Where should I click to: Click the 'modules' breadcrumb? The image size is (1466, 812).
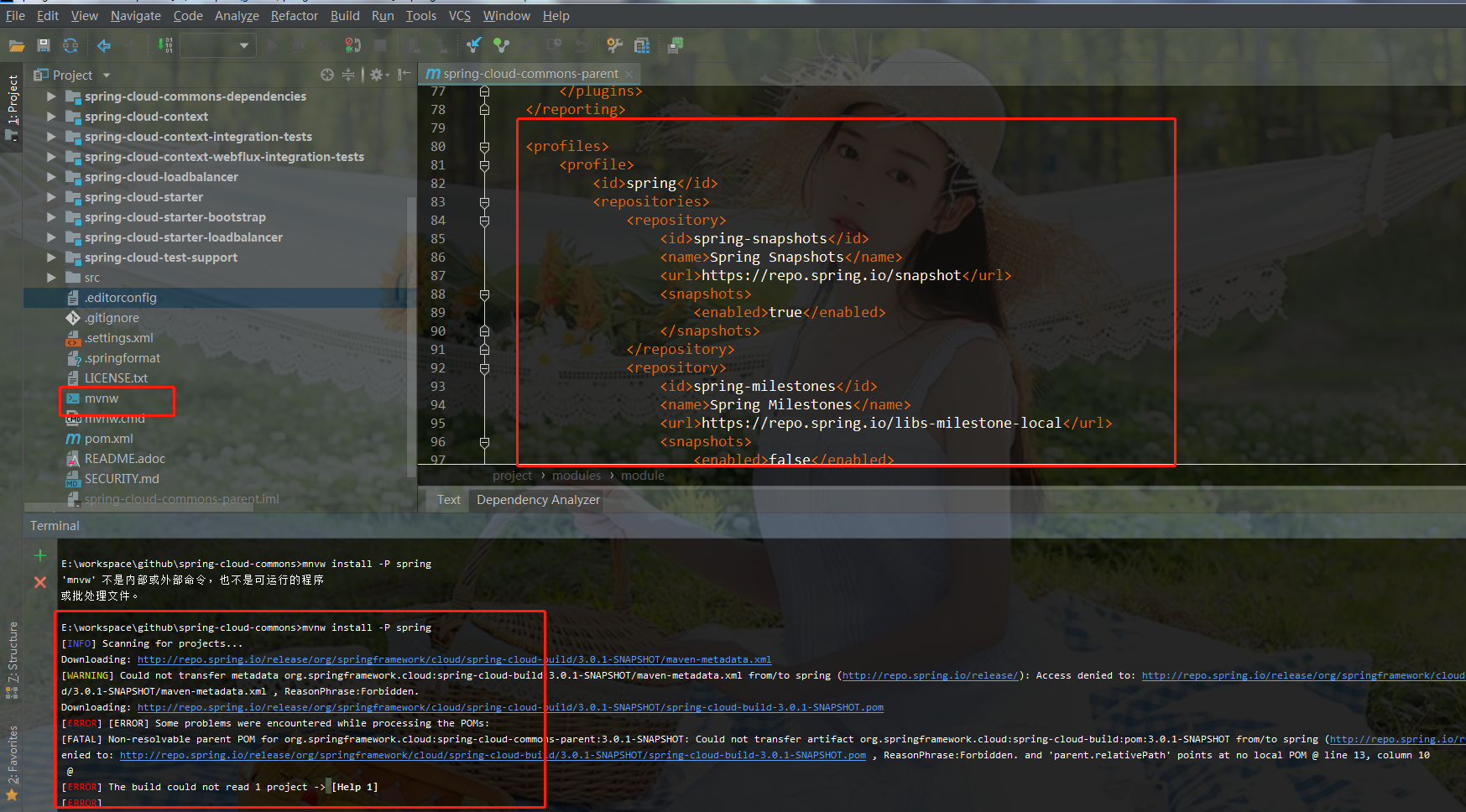[576, 476]
